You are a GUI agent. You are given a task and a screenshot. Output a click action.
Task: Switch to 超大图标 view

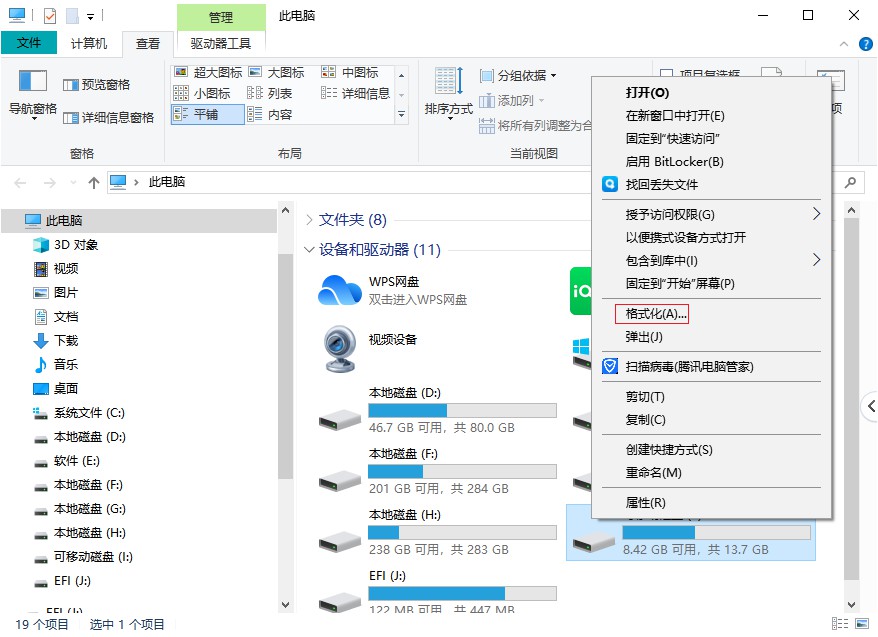point(210,73)
